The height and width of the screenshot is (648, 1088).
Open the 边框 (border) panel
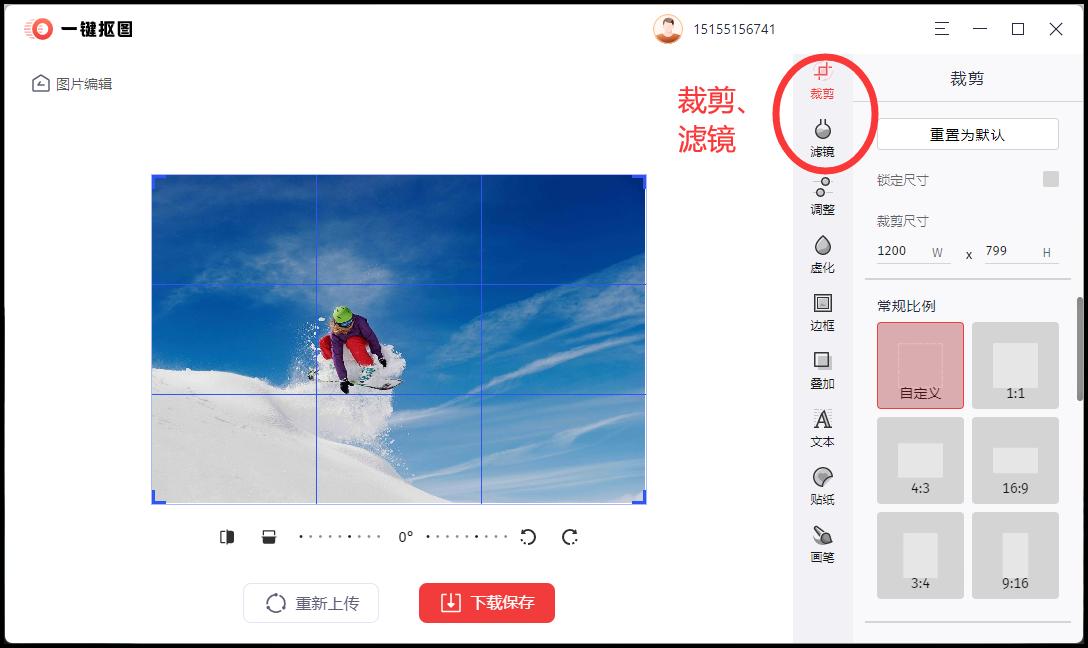pyautogui.click(x=822, y=312)
